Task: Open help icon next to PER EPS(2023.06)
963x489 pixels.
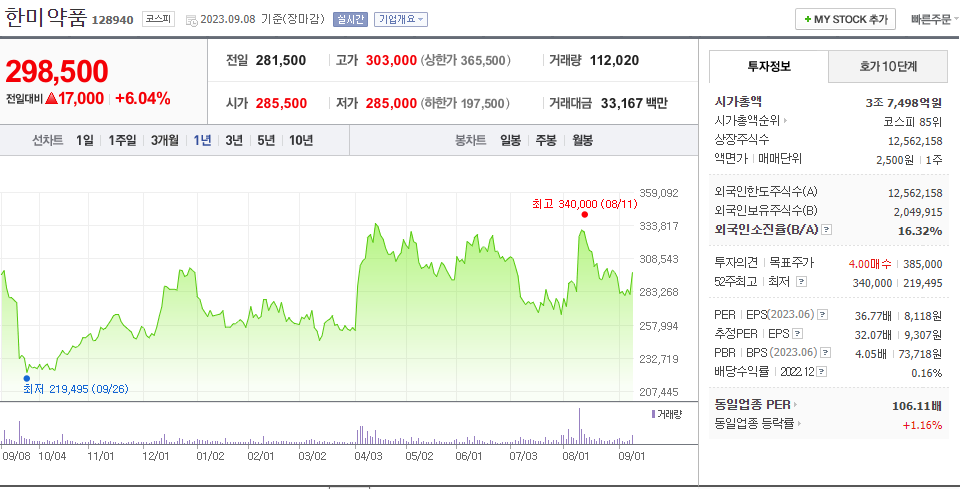Action: [x=822, y=315]
